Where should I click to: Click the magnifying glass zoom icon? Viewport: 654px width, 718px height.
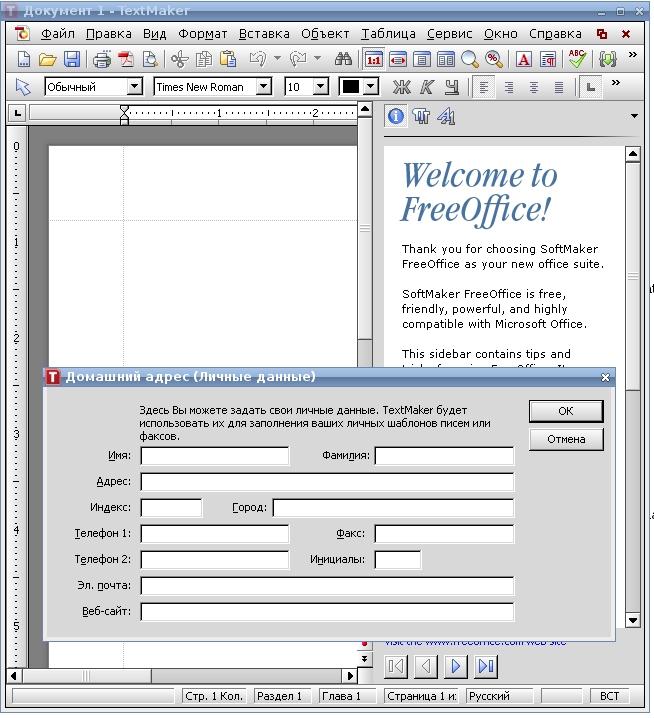470,60
